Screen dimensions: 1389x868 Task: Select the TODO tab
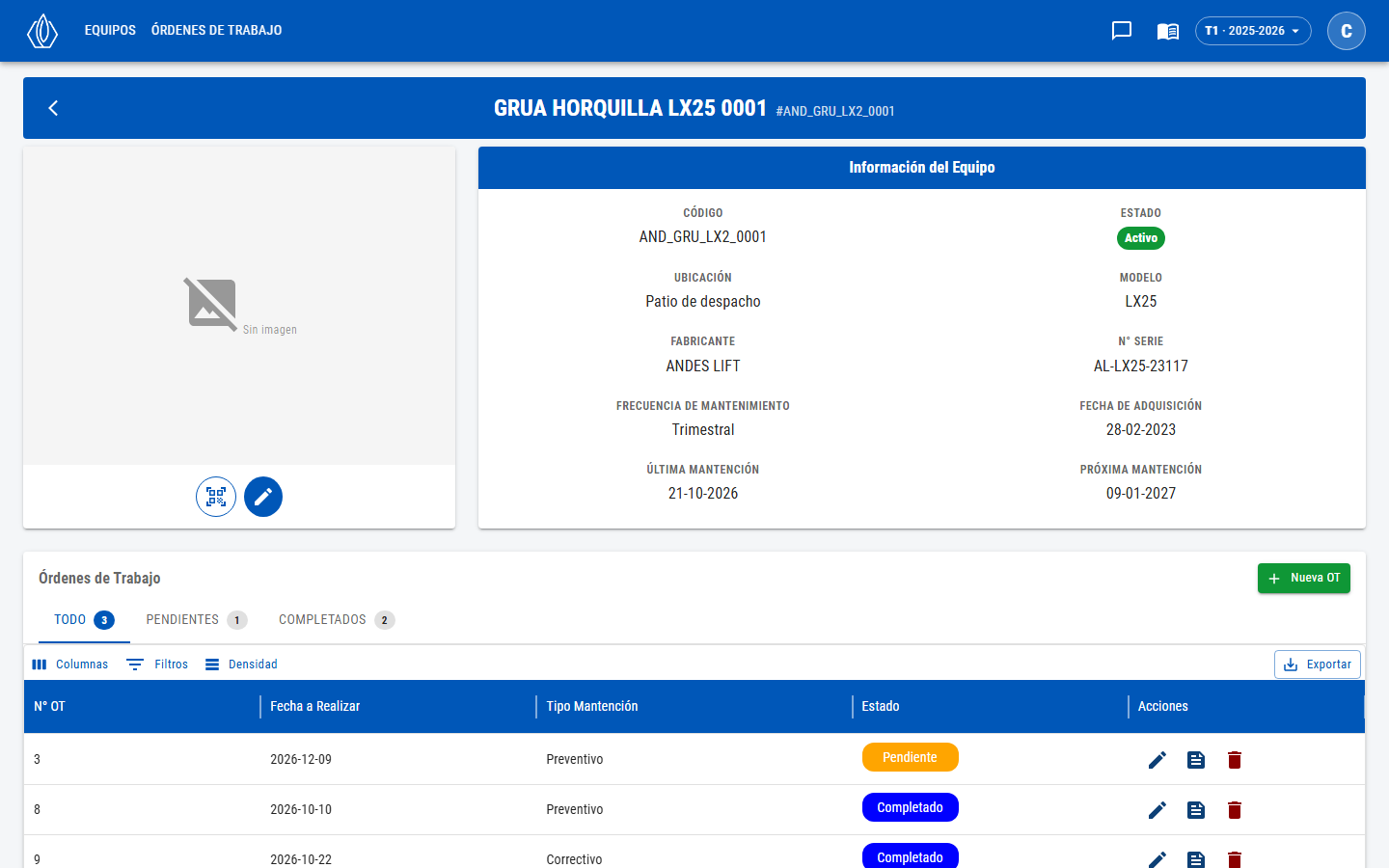click(x=84, y=620)
